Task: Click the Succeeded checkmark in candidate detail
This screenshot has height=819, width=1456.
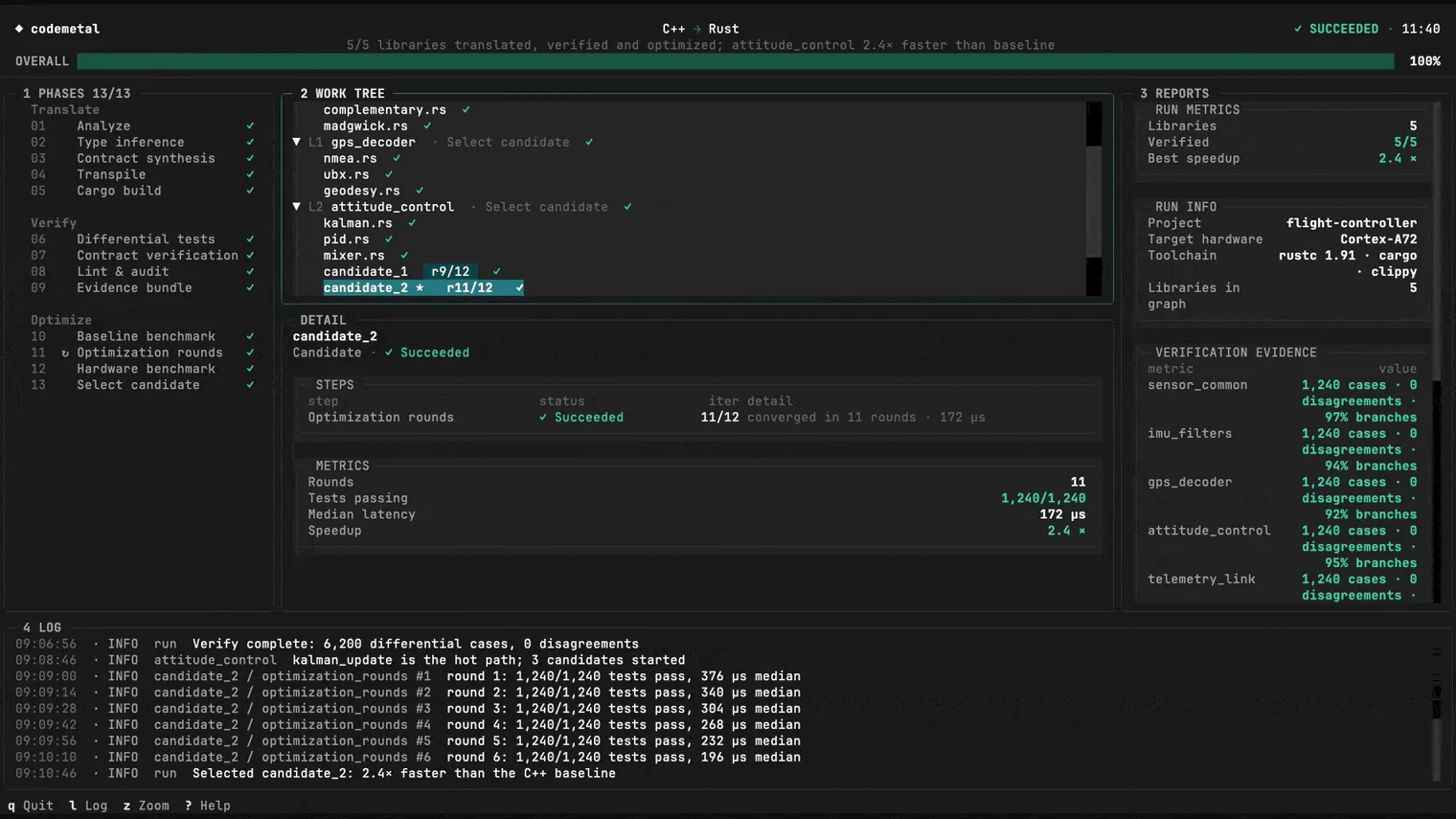Action: click(x=389, y=353)
